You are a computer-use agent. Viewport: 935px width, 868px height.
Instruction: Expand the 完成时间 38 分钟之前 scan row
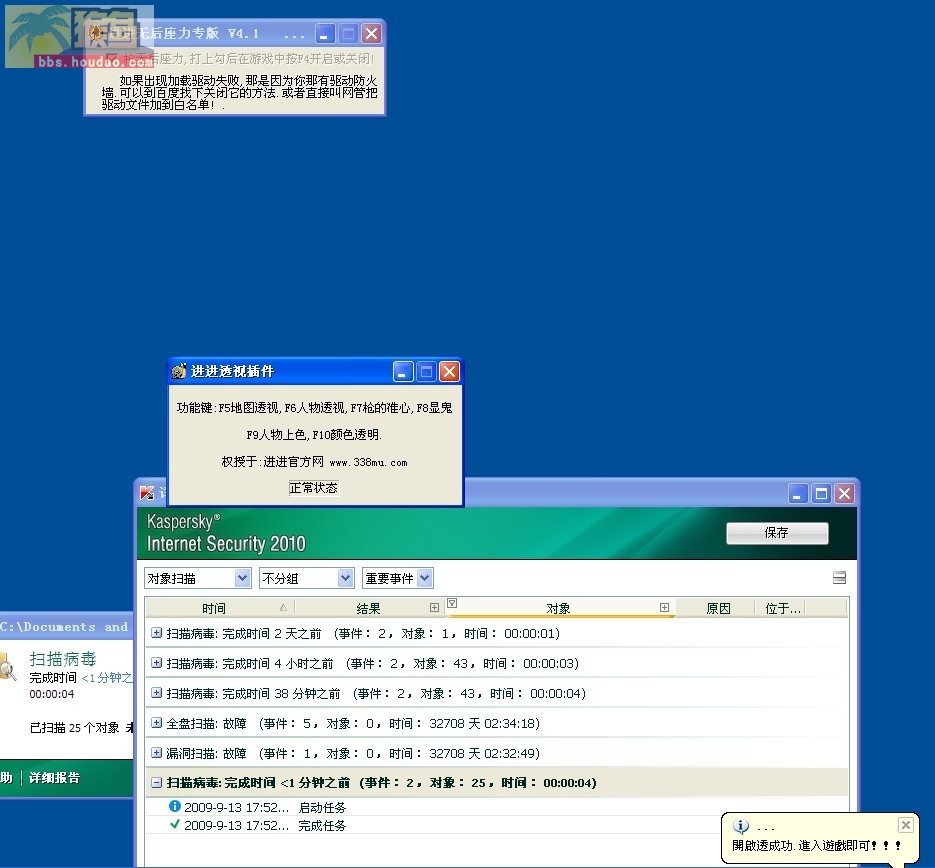(156, 693)
